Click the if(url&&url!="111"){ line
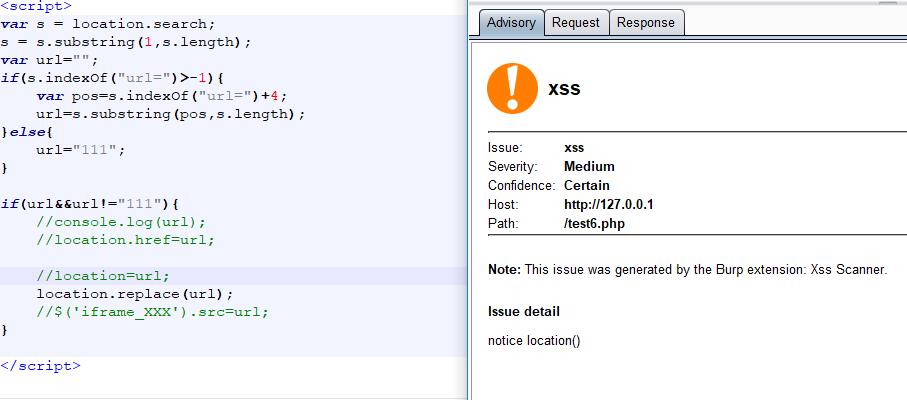The height and width of the screenshot is (400, 907). pyautogui.click(x=90, y=204)
